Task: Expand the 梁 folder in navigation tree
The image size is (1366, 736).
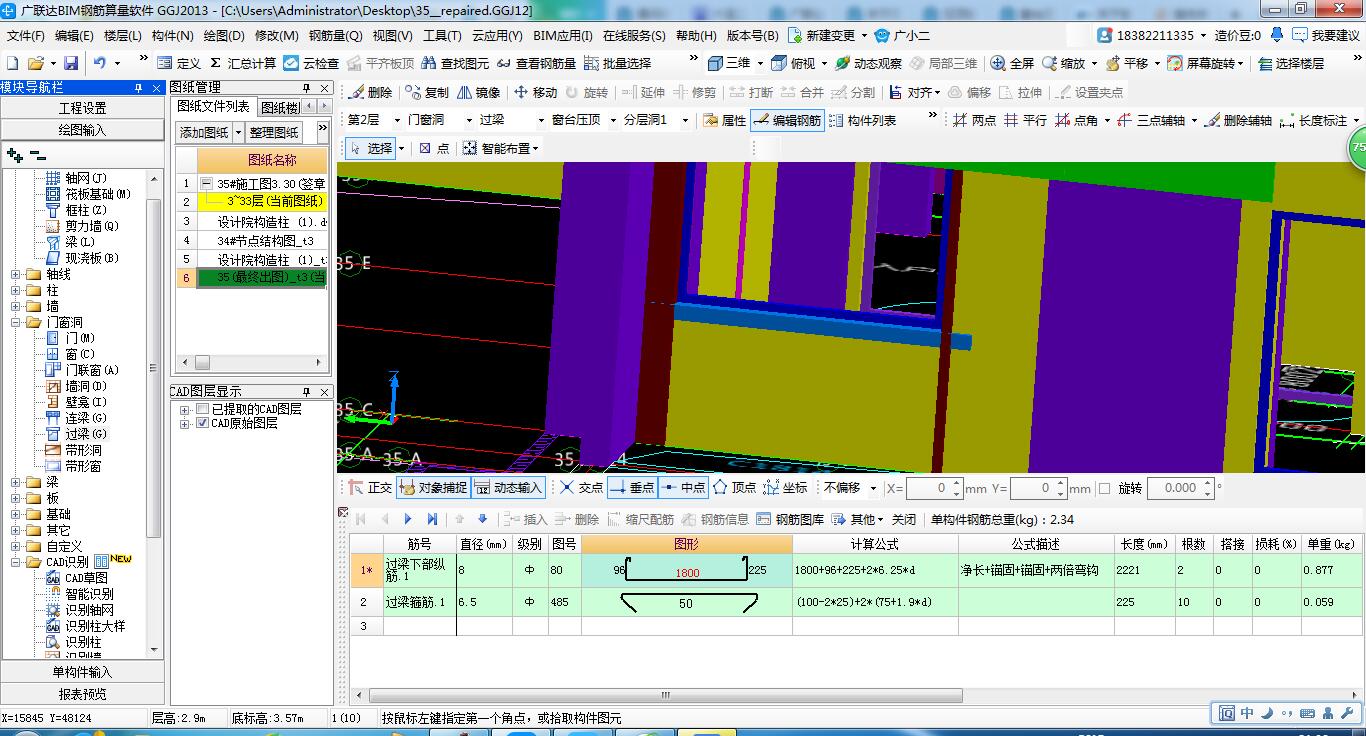Action: [x=16, y=482]
